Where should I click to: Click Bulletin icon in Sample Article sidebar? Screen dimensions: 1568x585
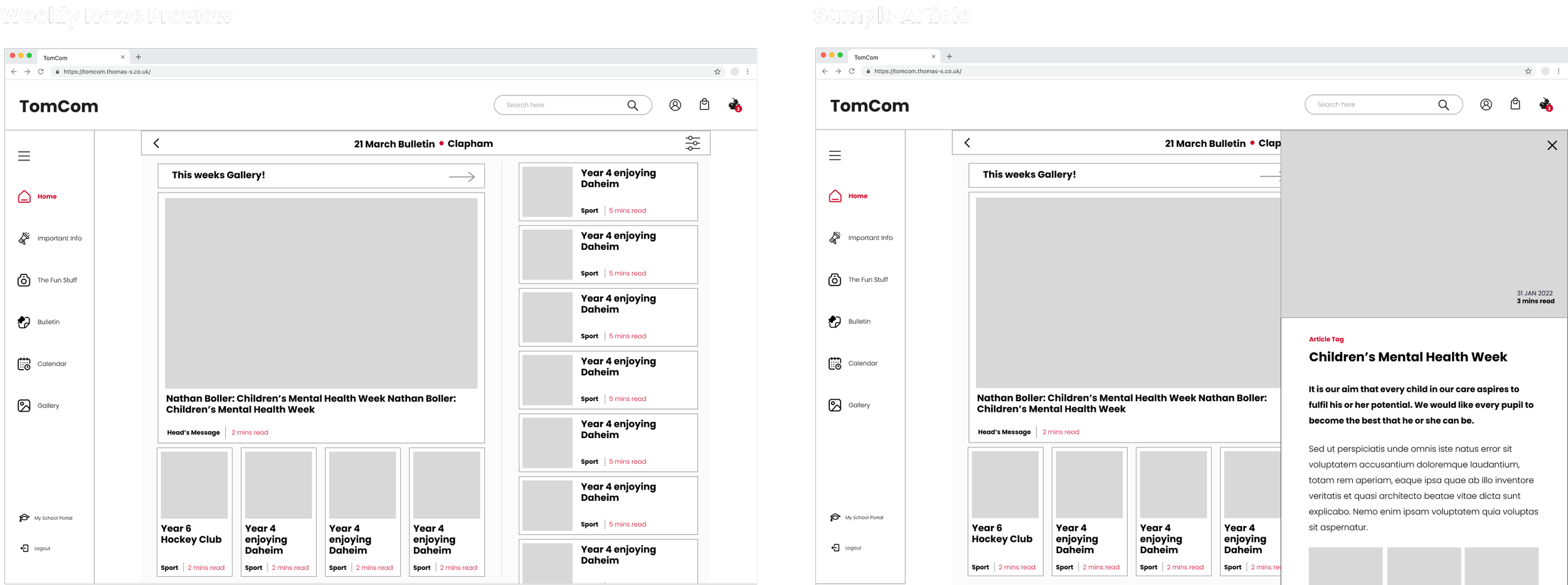[x=835, y=321]
